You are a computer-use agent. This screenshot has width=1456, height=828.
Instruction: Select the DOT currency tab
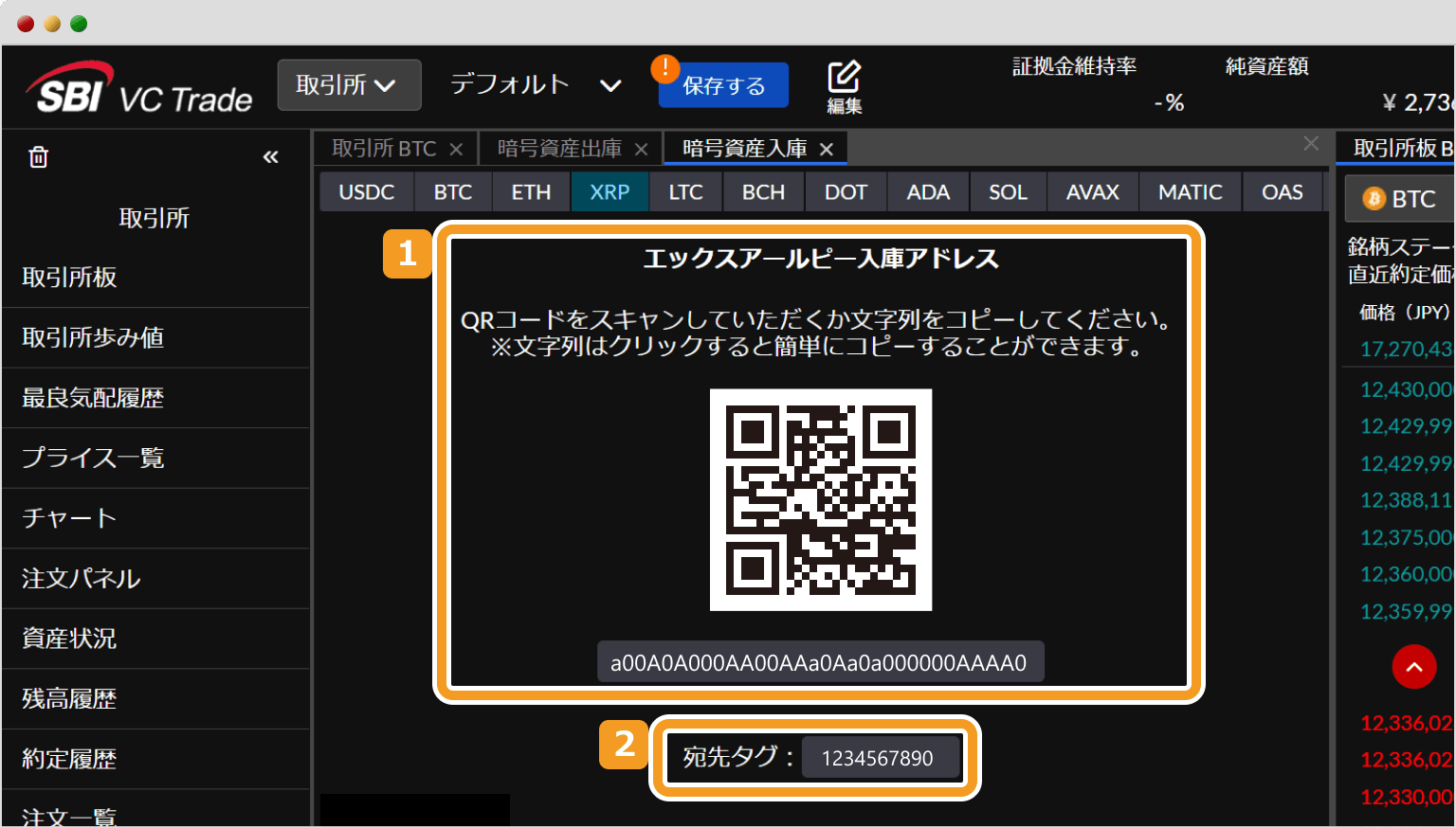click(x=846, y=192)
